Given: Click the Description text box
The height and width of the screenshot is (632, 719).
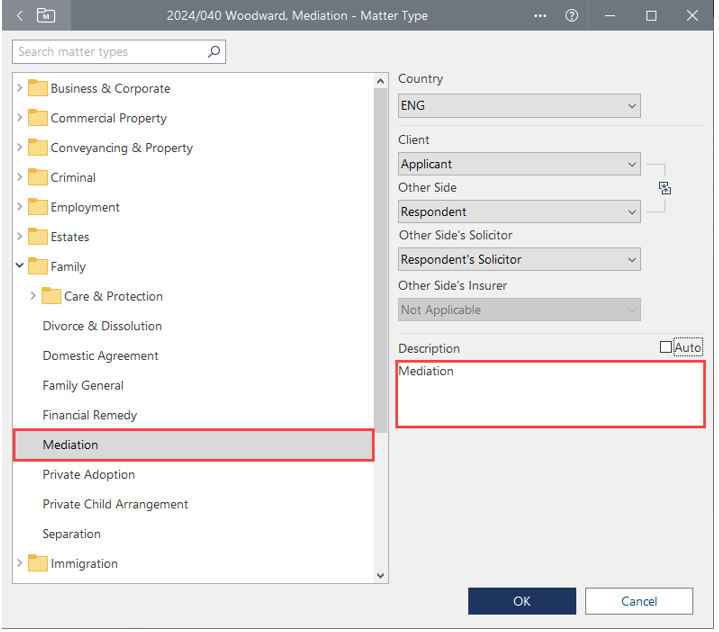Looking at the screenshot, I should (551, 394).
